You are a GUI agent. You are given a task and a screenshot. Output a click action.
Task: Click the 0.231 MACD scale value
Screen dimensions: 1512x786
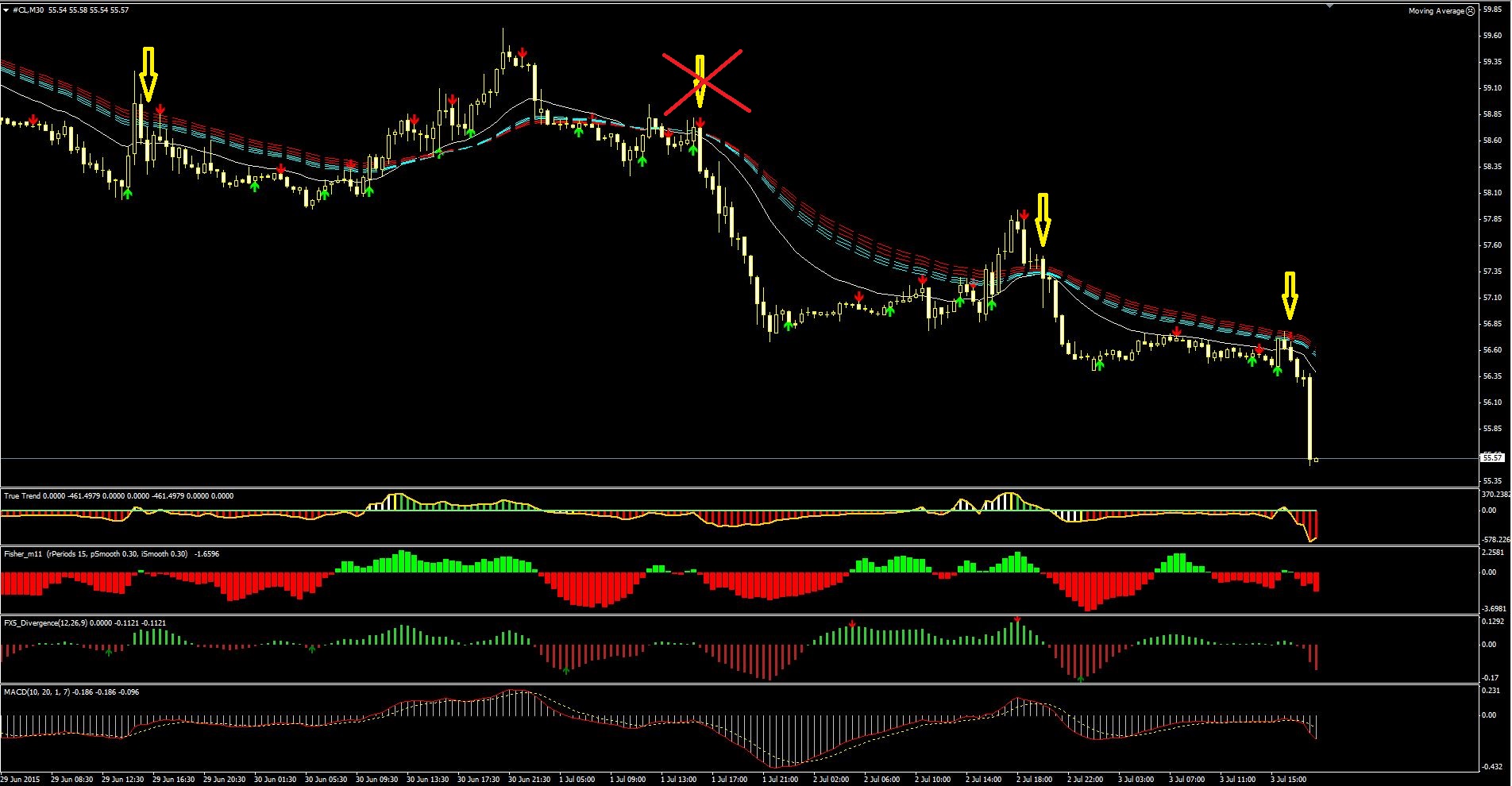[1491, 692]
